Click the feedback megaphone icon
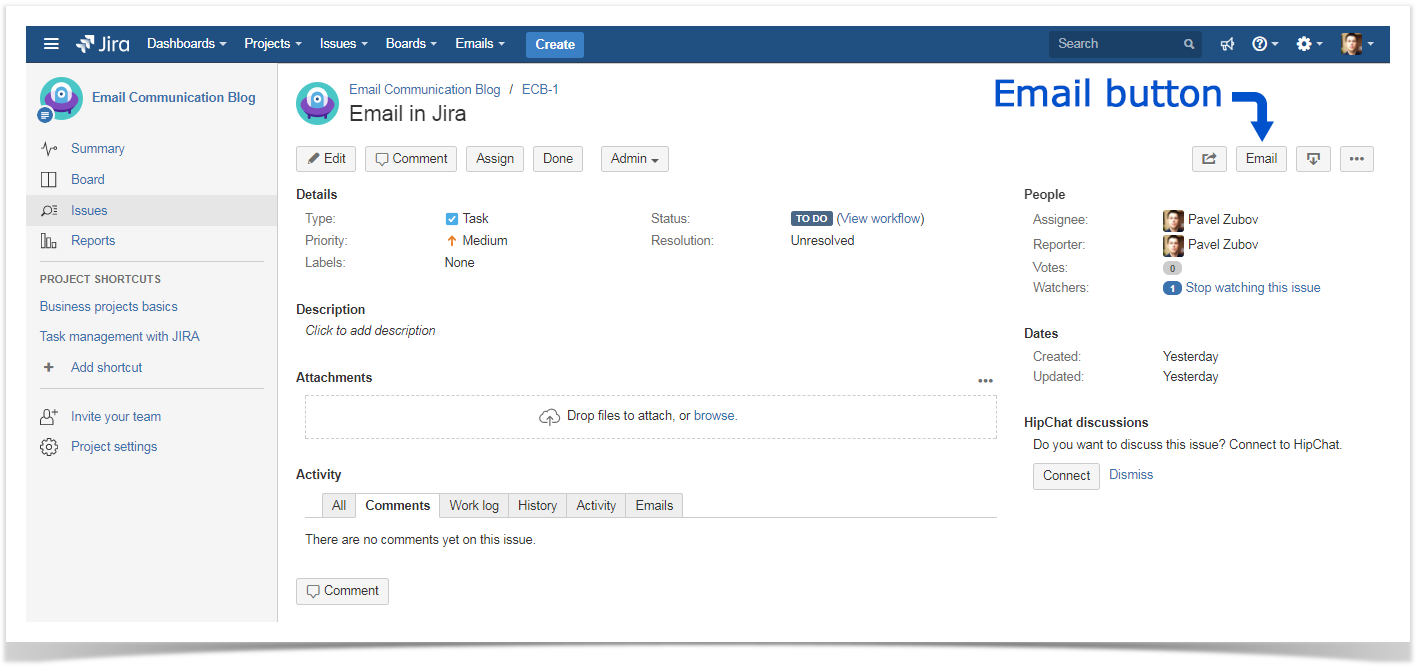 tap(1228, 44)
